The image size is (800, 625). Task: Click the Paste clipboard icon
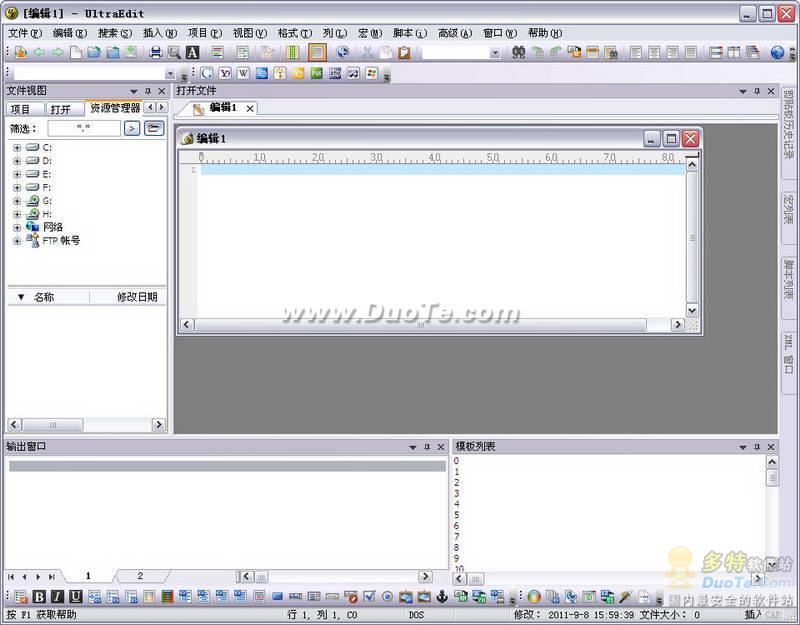coord(404,53)
